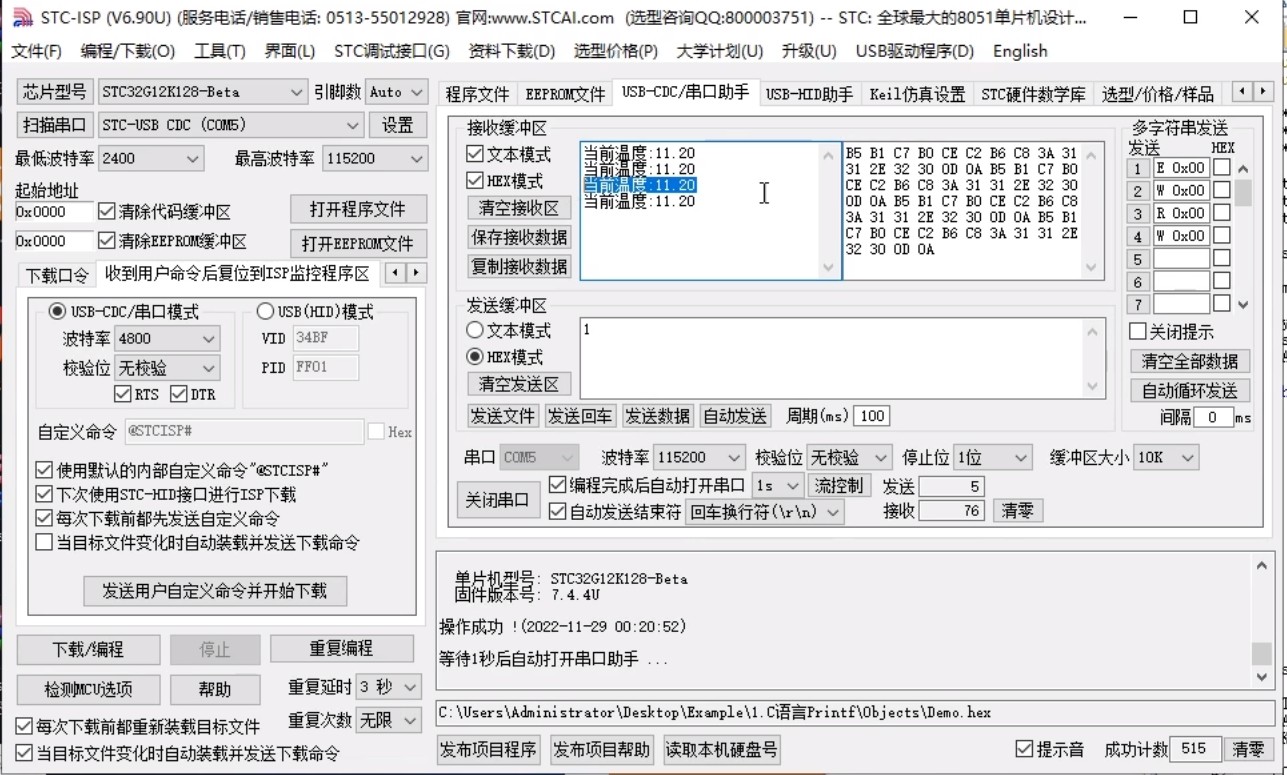Image resolution: width=1287 pixels, height=775 pixels.
Task: Select USB-CDC/串口模式 radio button
Action: point(57,312)
